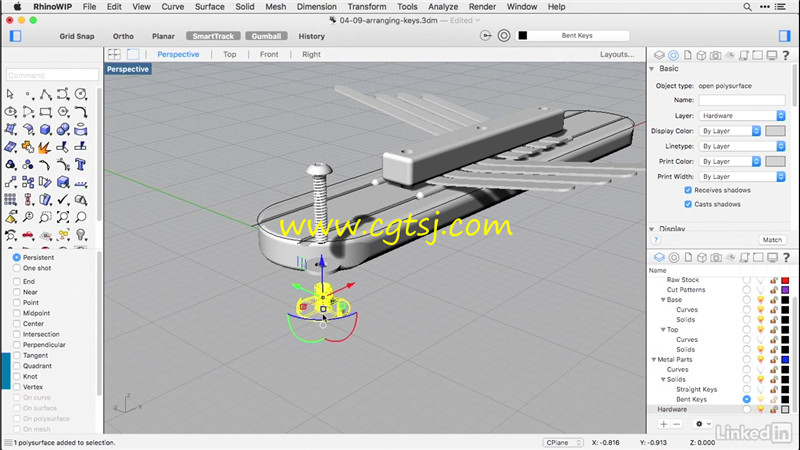The height and width of the screenshot is (450, 800).
Task: Select the arrow pointer selection tool
Action: point(10,94)
